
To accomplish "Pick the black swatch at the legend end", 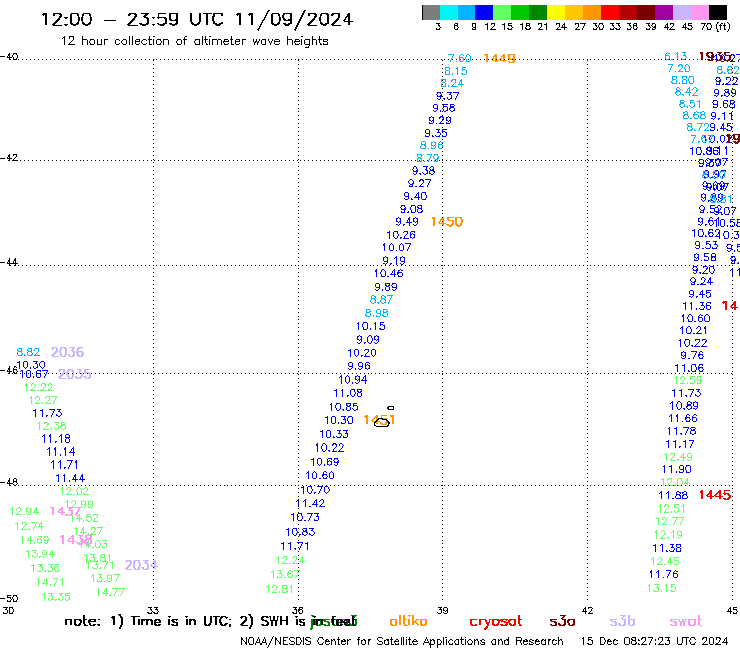I will (x=718, y=12).
